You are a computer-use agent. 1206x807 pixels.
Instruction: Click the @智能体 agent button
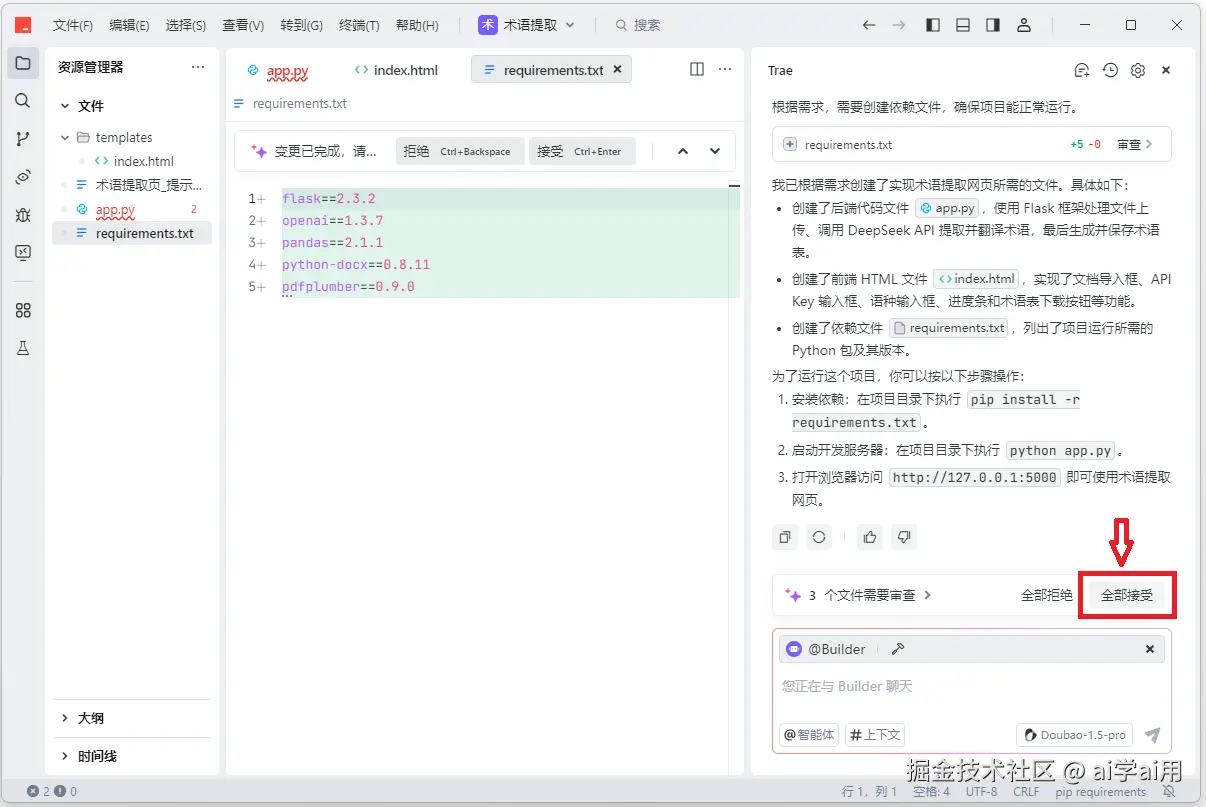click(808, 735)
